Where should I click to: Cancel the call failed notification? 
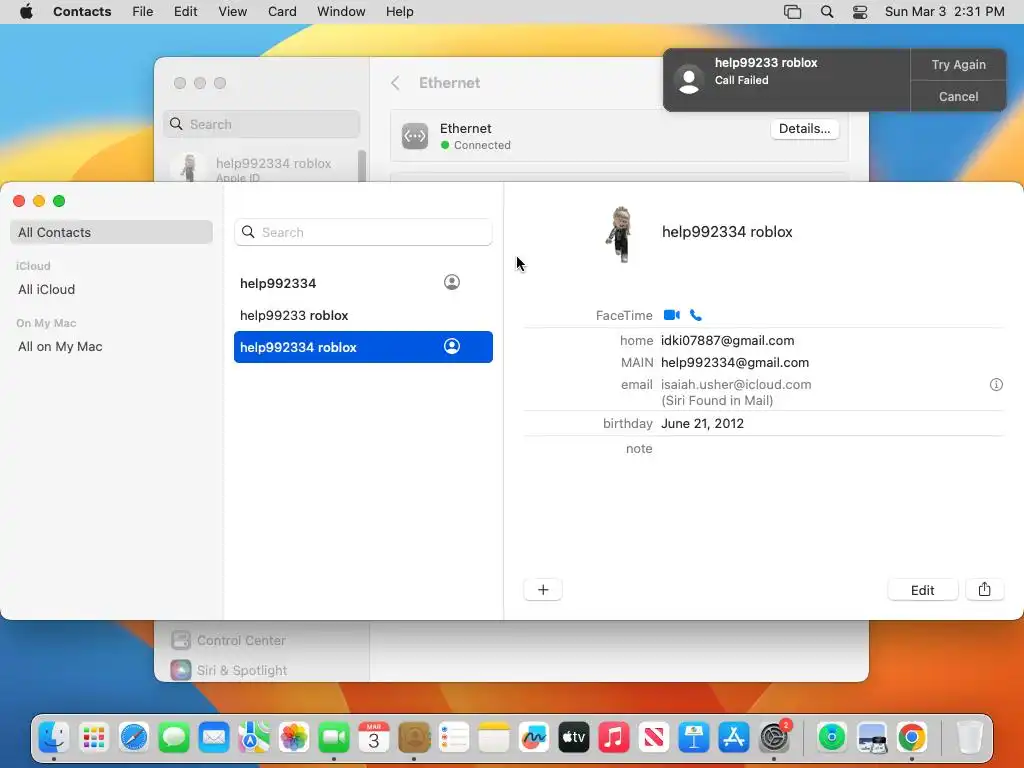point(958,97)
